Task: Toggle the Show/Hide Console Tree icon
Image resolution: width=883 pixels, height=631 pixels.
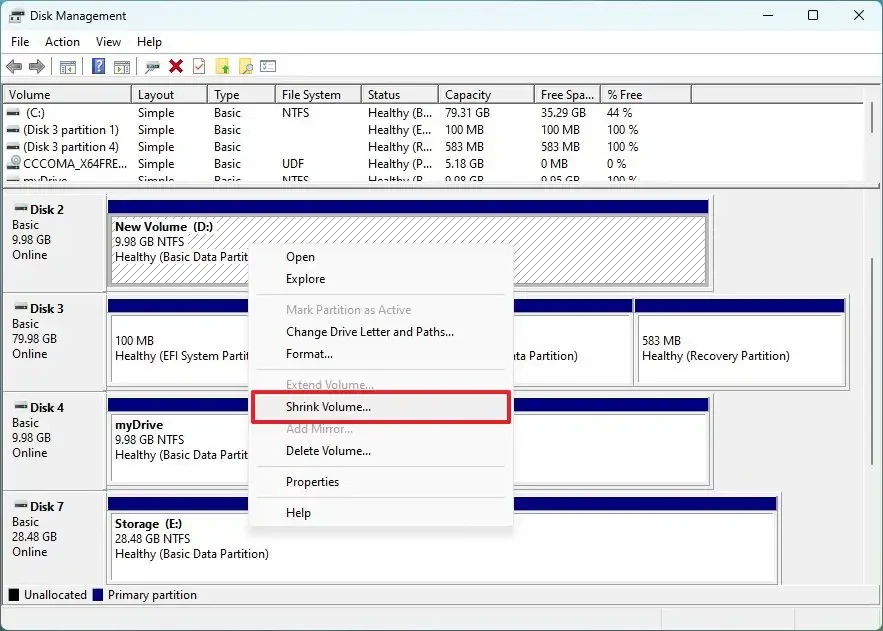Action: click(x=66, y=68)
